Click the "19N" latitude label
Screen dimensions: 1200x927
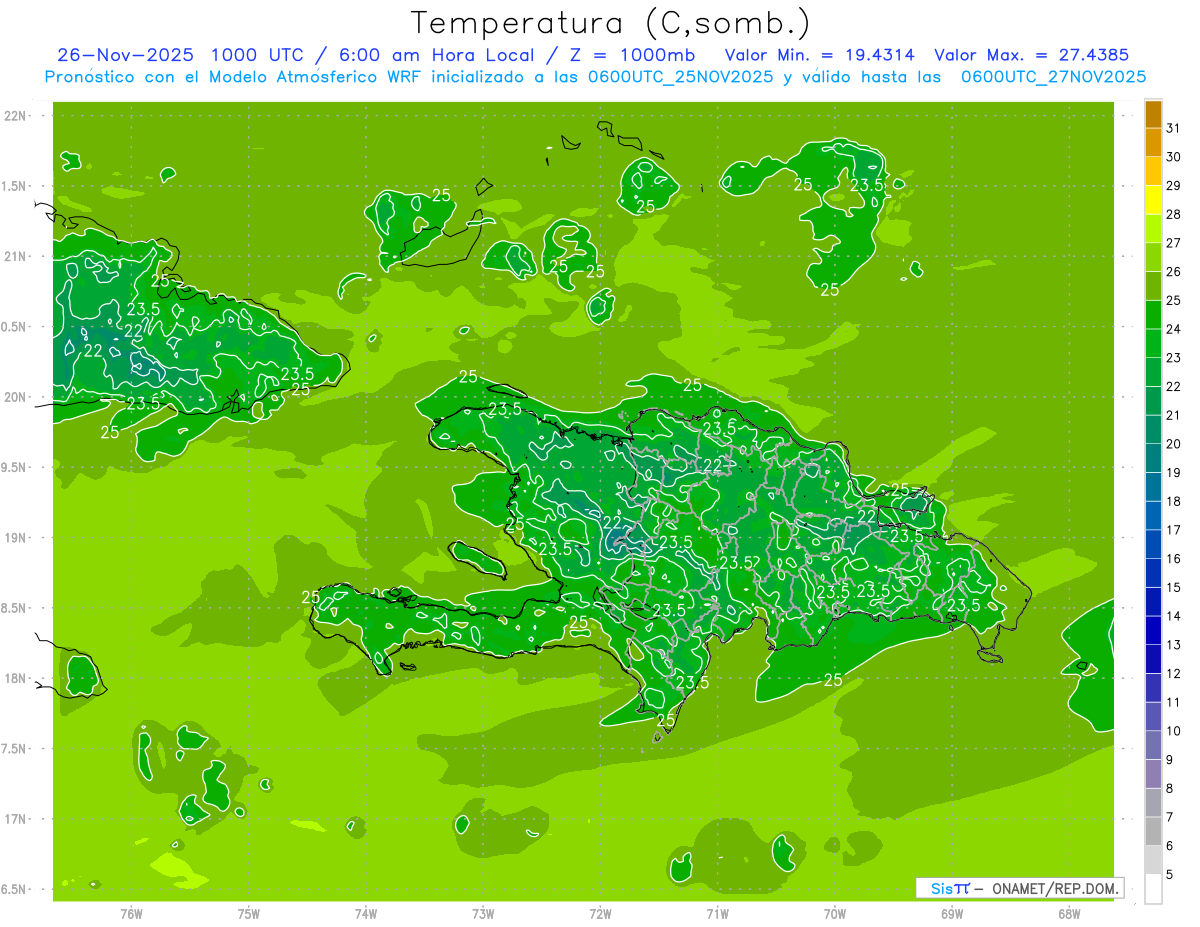[16, 537]
